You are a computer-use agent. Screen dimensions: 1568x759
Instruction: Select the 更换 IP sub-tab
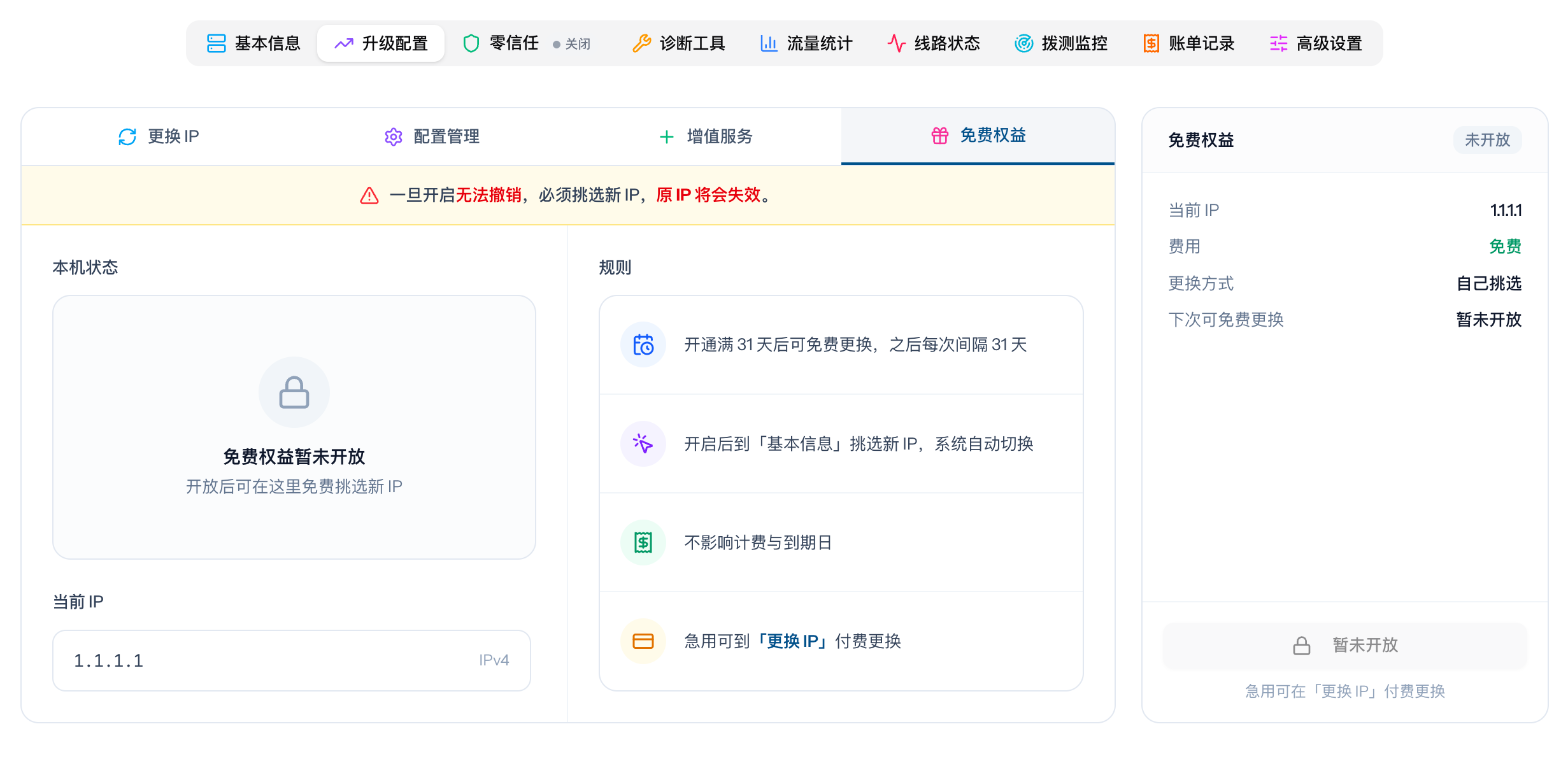158,136
